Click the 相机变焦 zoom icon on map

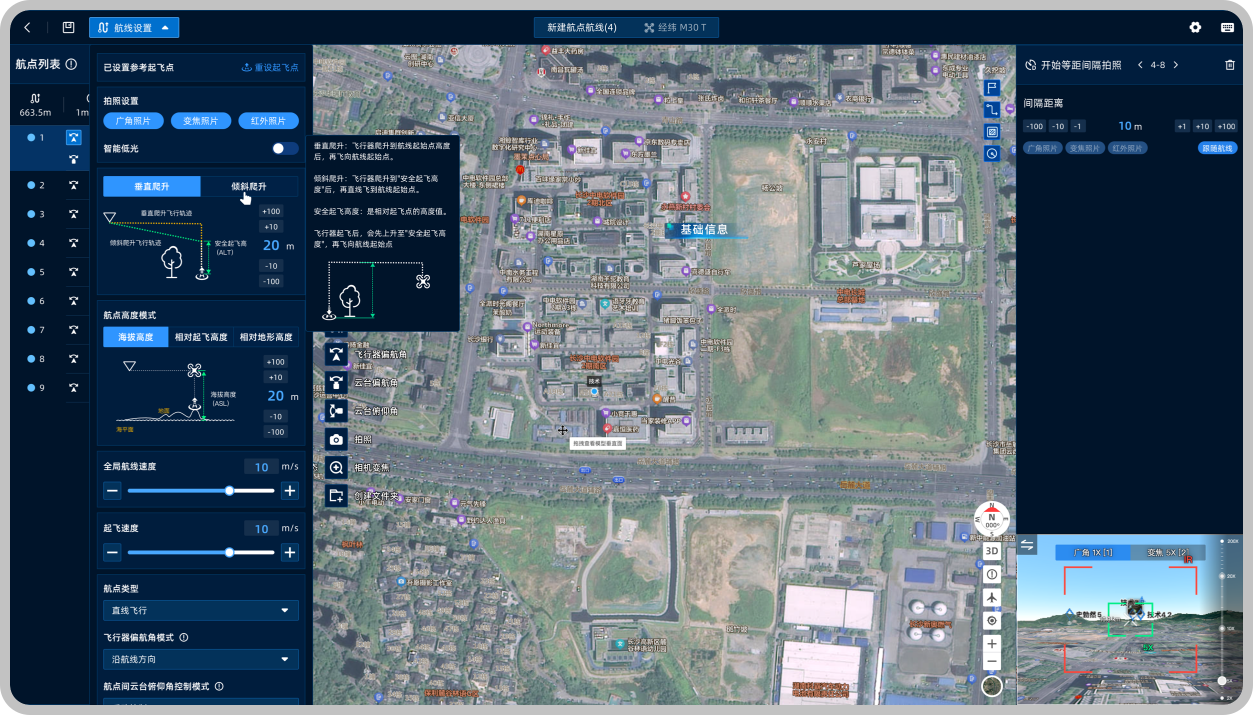(337, 467)
